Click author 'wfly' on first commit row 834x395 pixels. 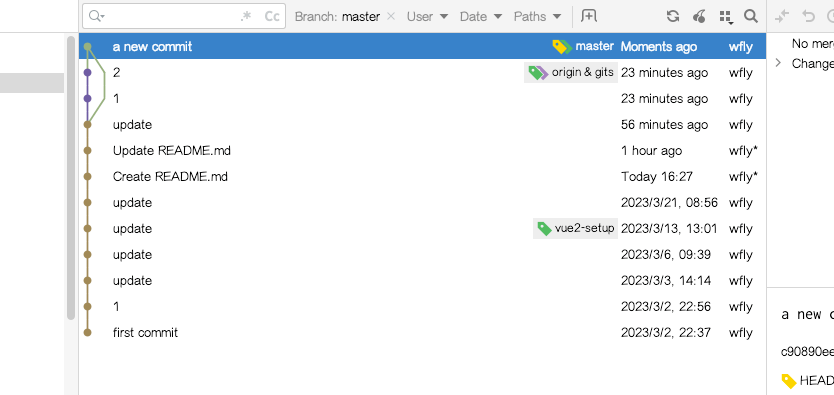(740, 333)
